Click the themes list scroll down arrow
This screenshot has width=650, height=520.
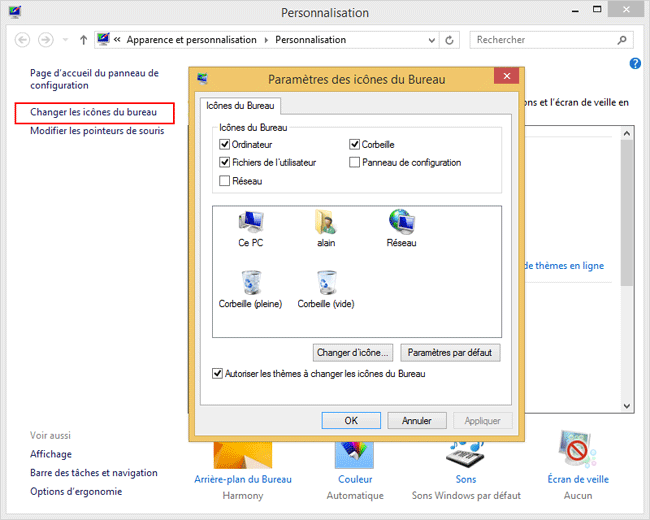[627, 406]
